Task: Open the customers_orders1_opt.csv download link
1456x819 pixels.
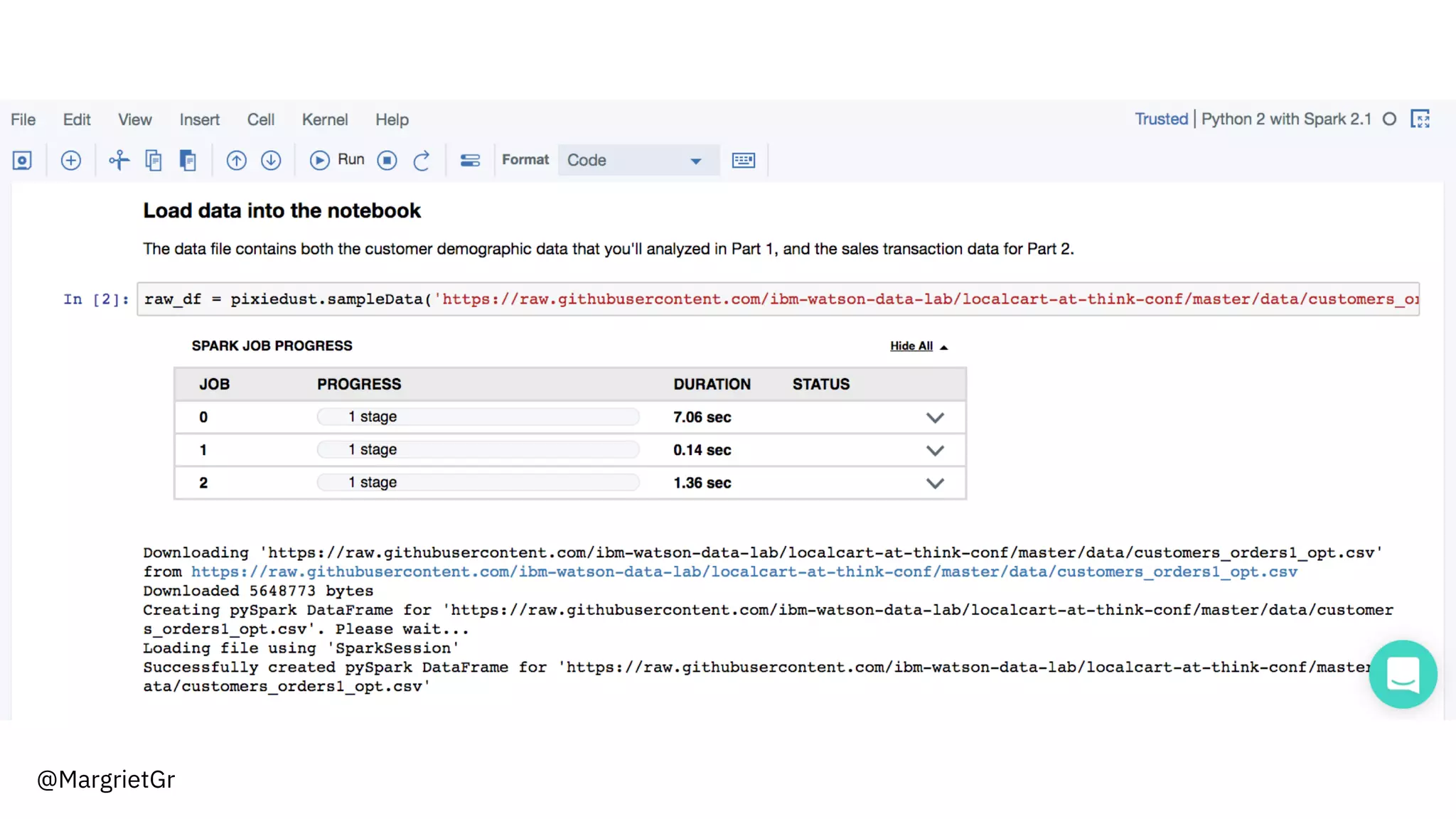Action: 744,572
